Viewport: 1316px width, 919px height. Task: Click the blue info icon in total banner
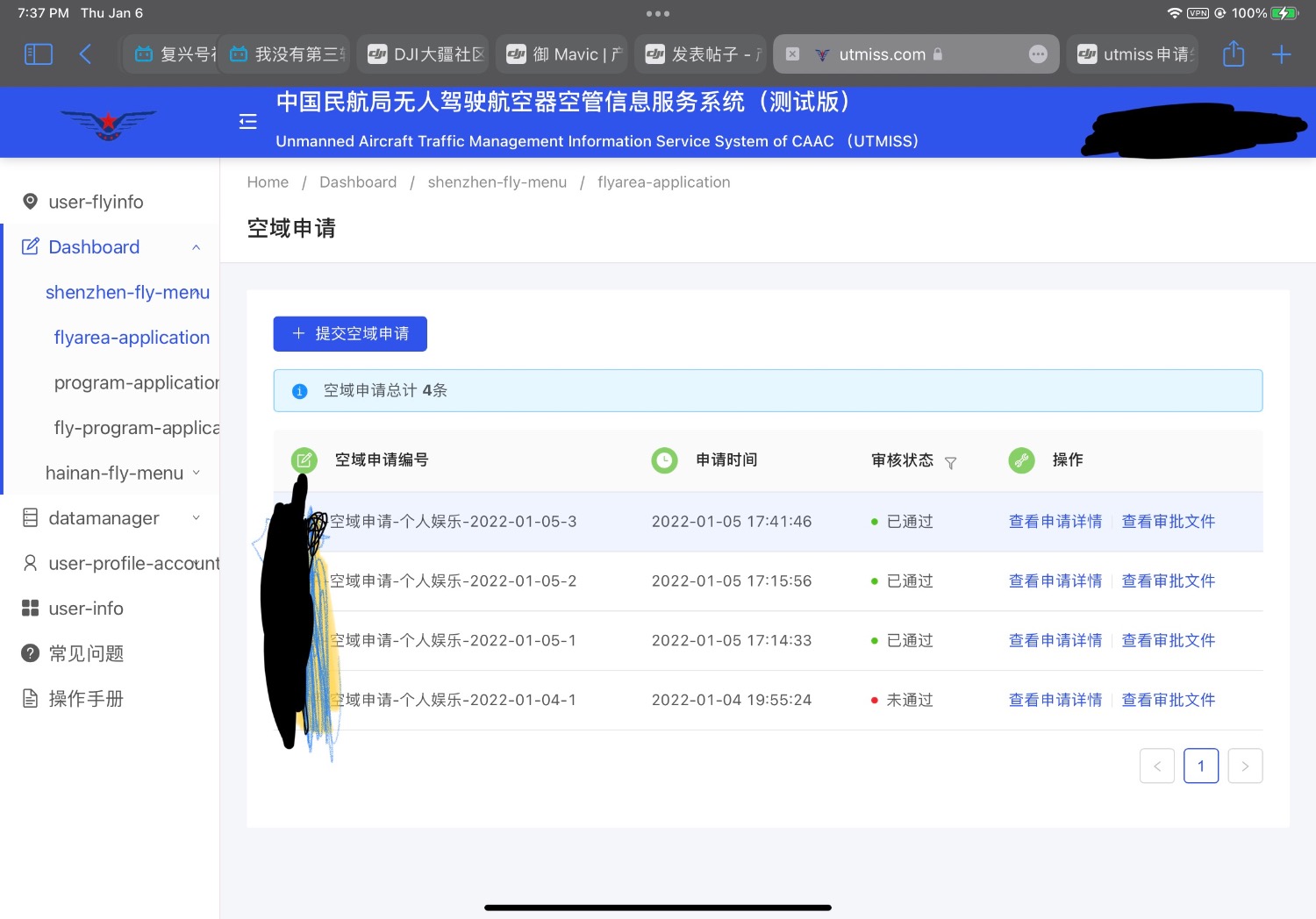point(299,391)
